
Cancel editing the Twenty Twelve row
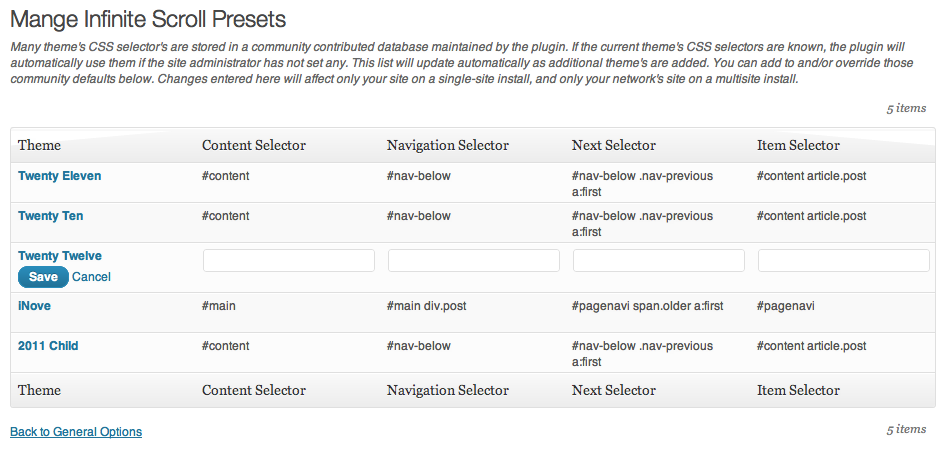[x=91, y=277]
